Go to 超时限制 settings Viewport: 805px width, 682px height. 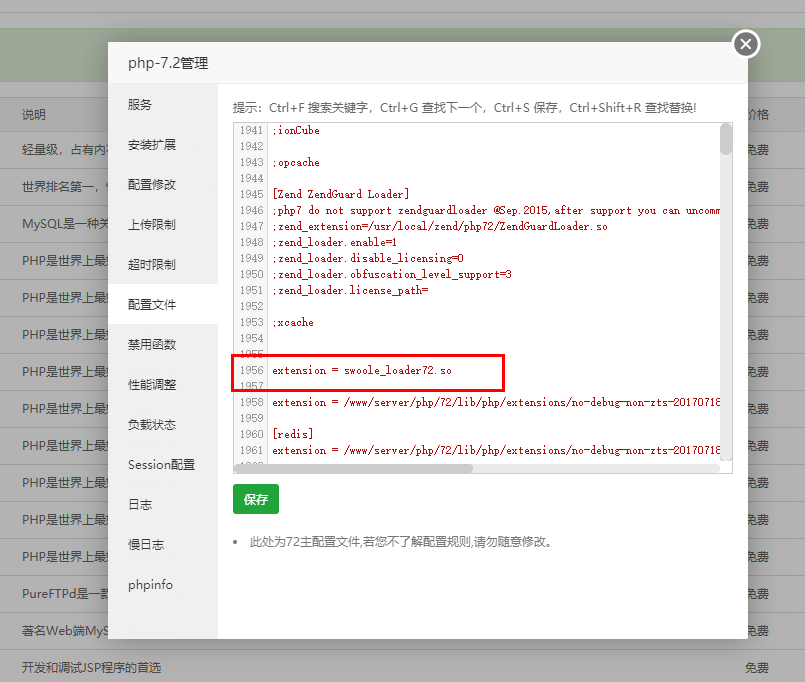(152, 265)
